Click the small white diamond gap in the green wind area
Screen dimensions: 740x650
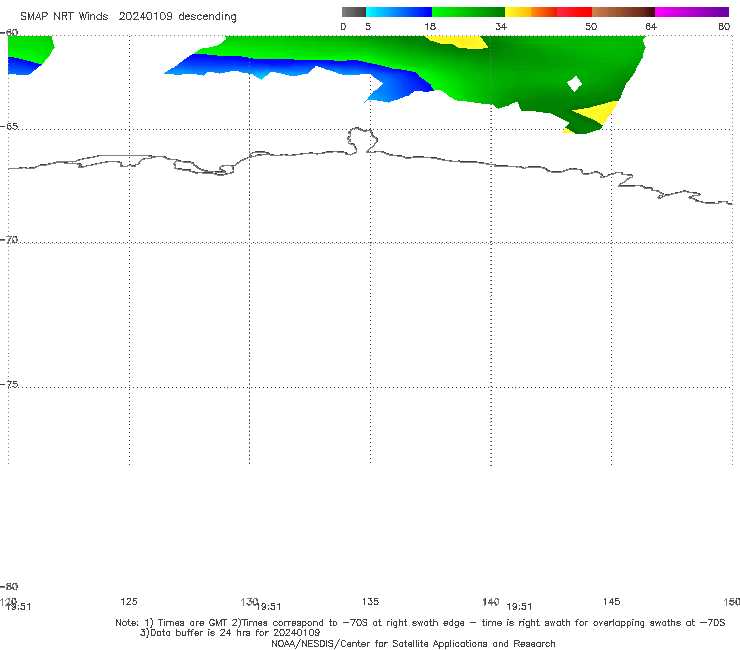574,84
